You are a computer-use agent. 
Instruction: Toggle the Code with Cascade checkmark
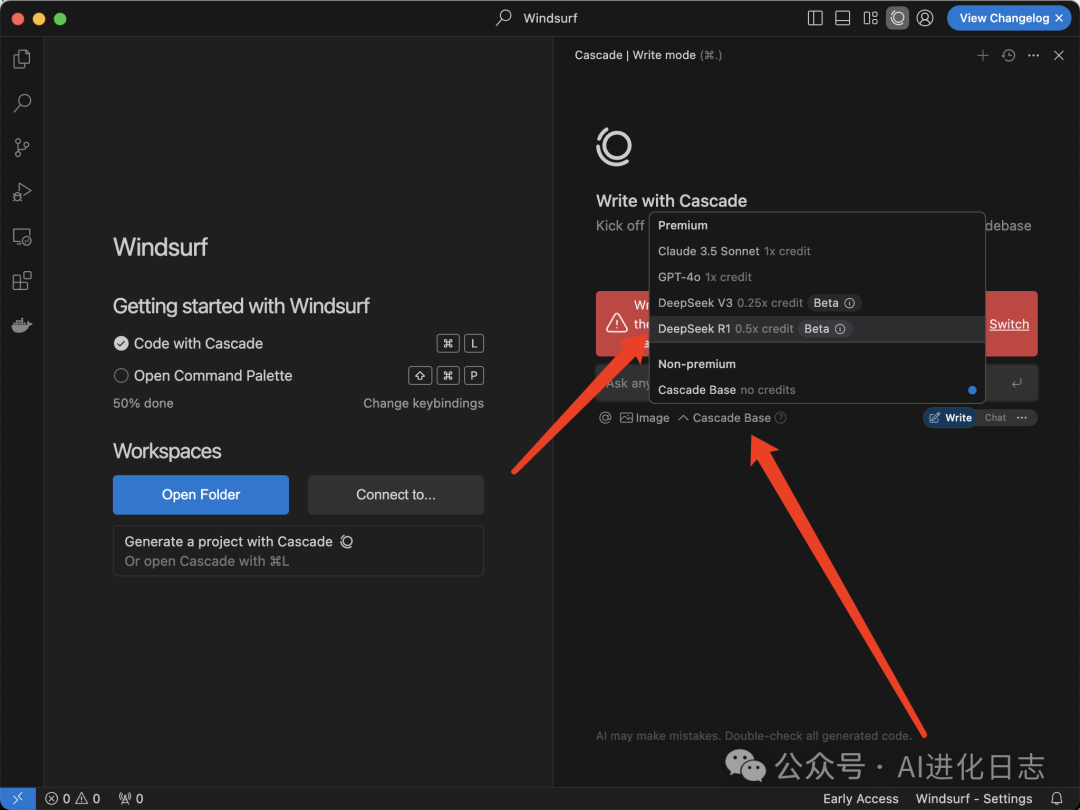(x=121, y=344)
